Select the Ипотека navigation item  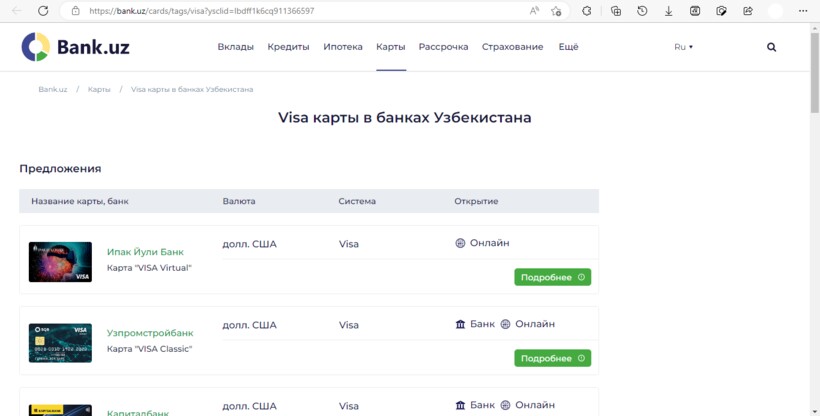343,47
